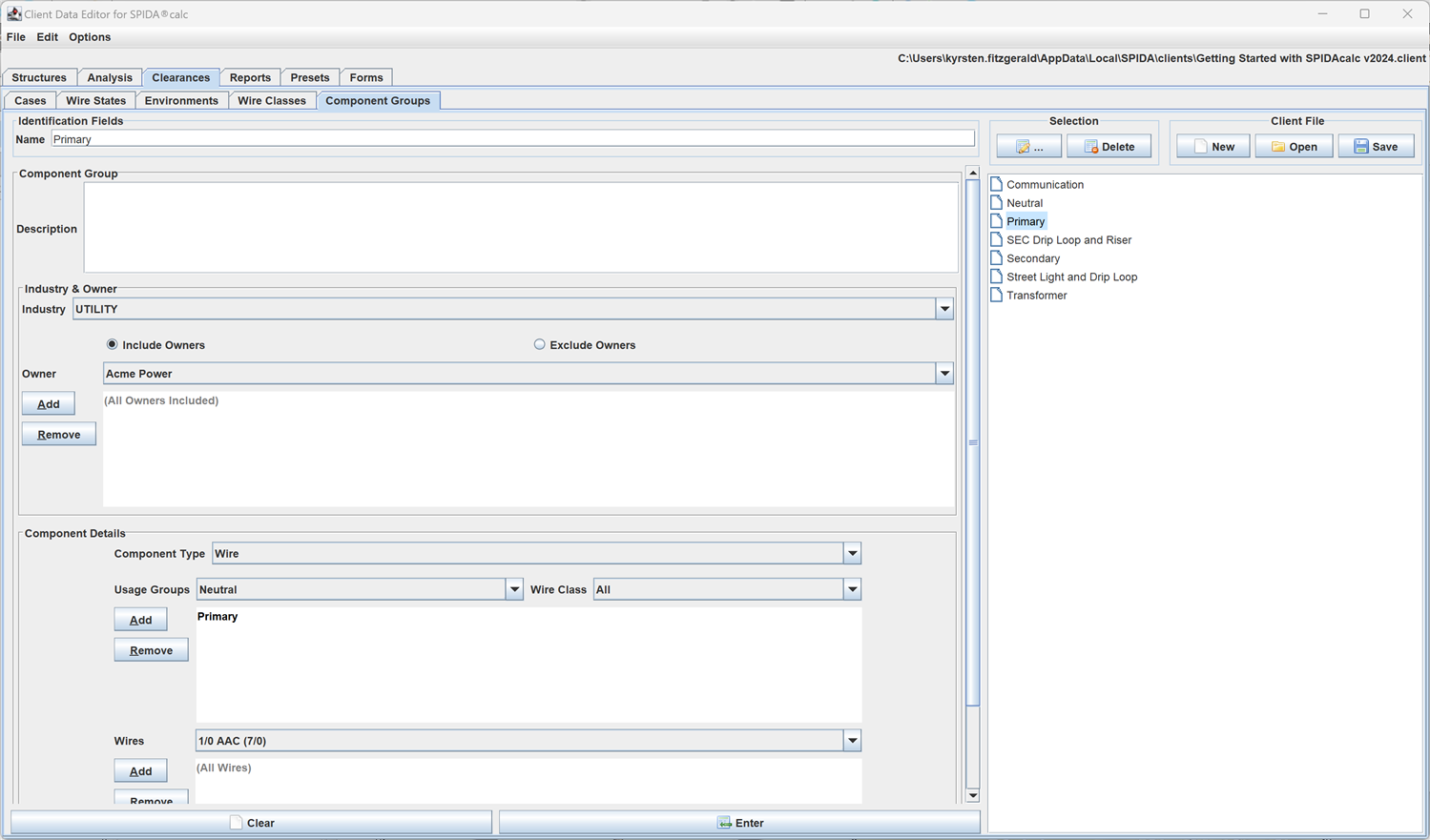Viewport: 1430px width, 840px height.
Task: Open a client file
Action: pyautogui.click(x=1294, y=147)
